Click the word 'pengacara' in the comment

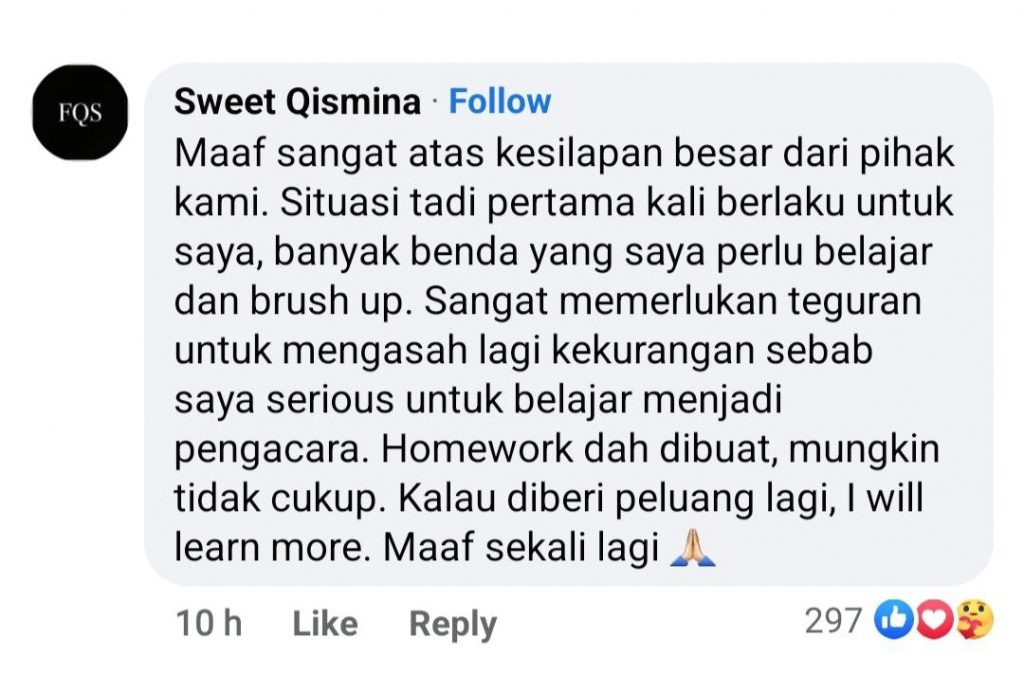coord(267,451)
